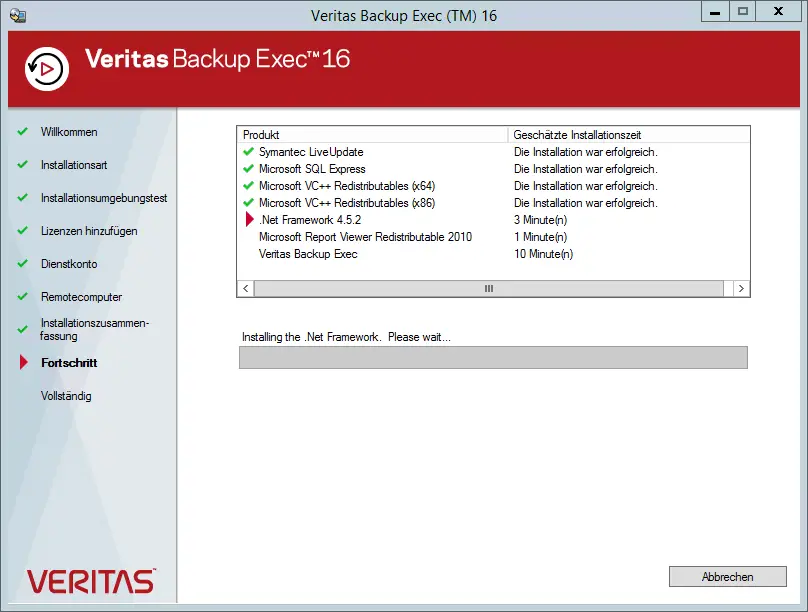The width and height of the screenshot is (808, 612).
Task: Click the installer icon in the title bar
Action: click(18, 15)
